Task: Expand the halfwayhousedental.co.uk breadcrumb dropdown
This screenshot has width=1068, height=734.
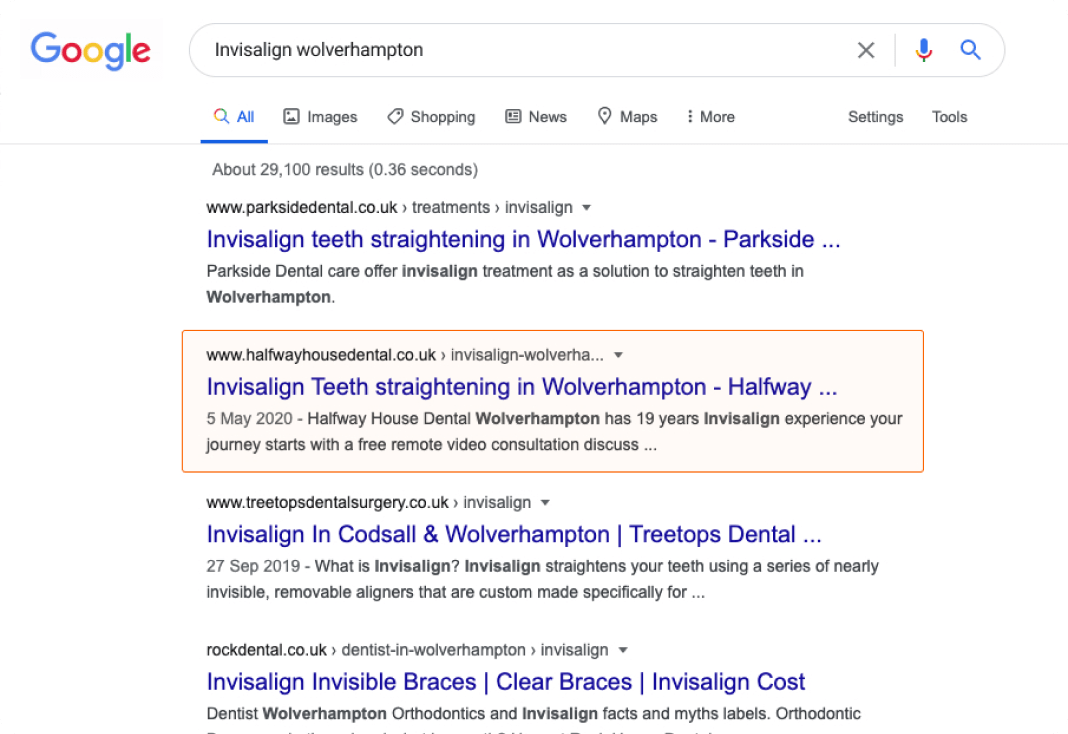Action: click(618, 354)
